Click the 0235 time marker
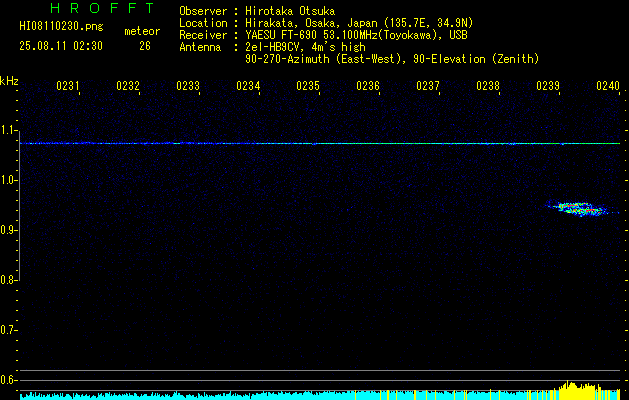629x400 pixels. 308,86
